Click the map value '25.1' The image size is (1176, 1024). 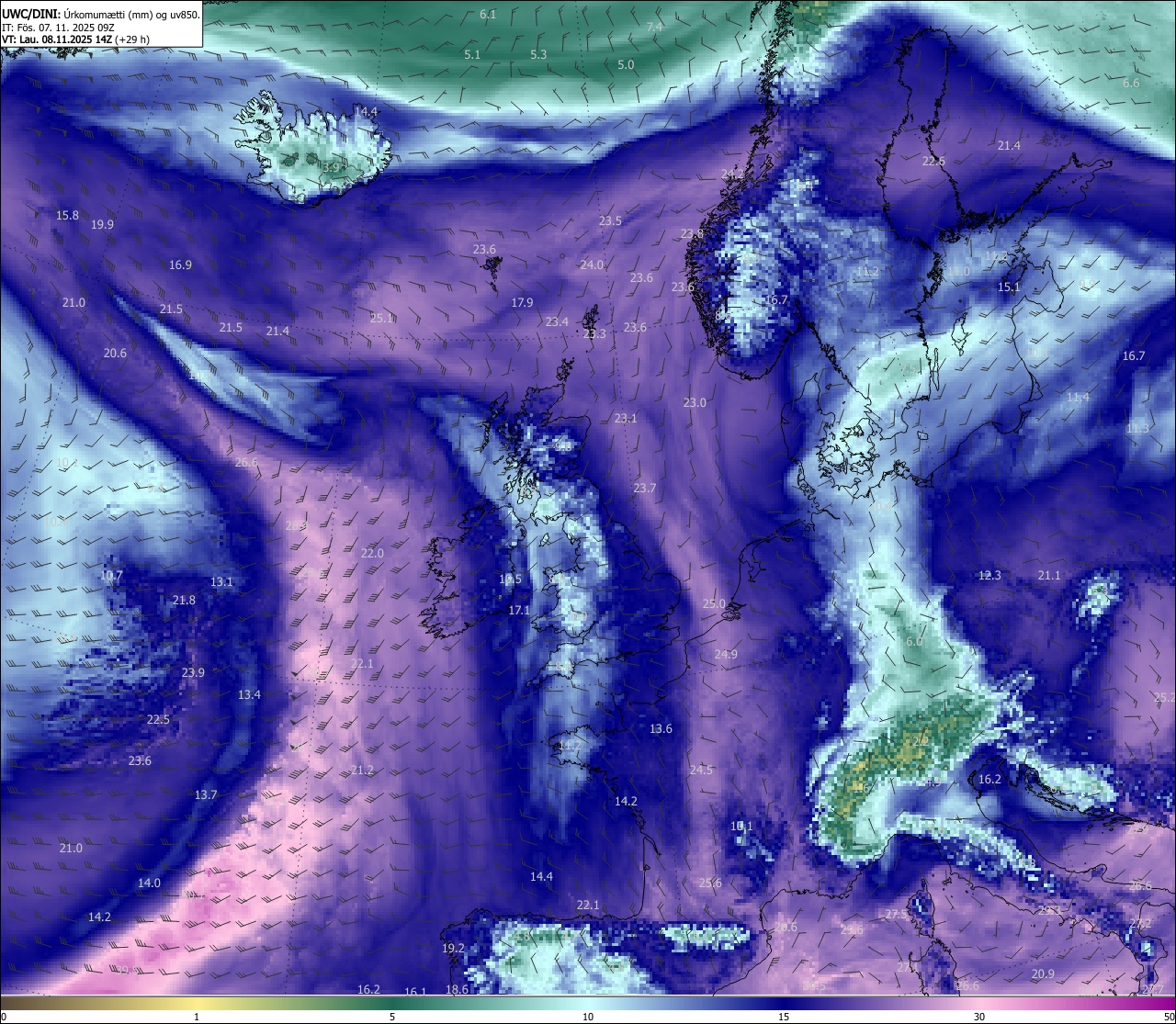381,318
